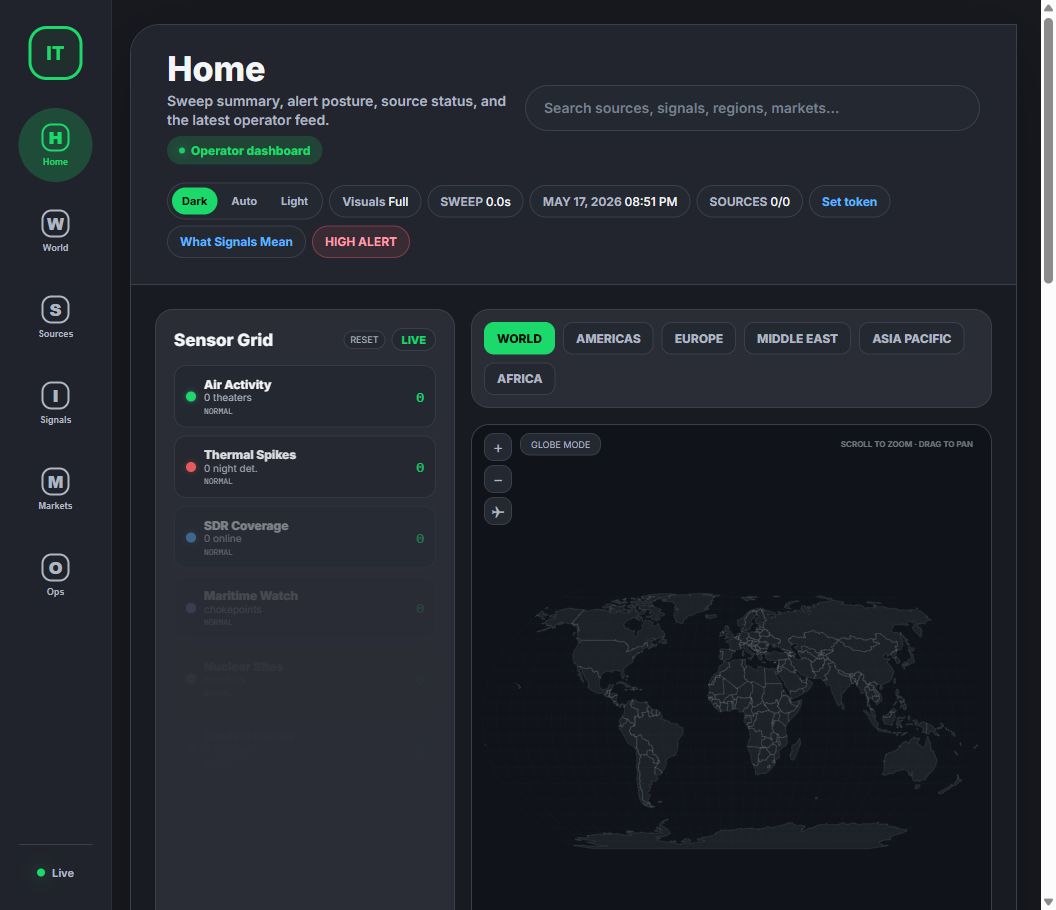The image size is (1056, 910).
Task: Toggle LIVE mode in Sensor Grid
Action: point(414,340)
